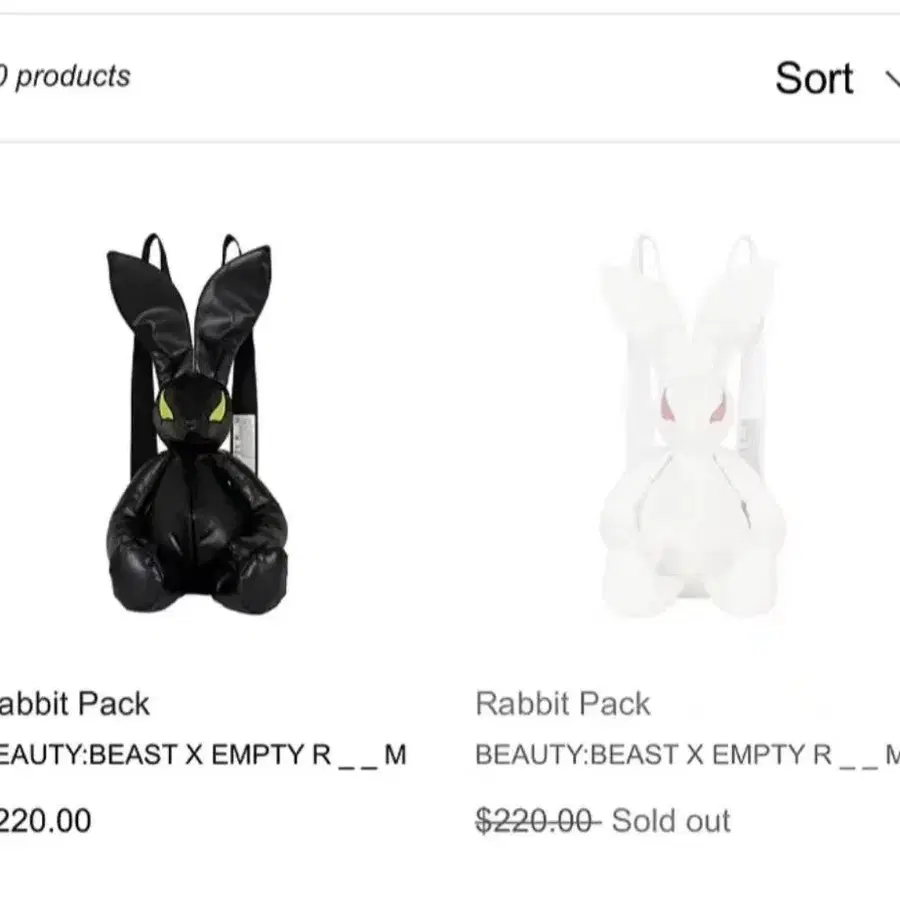Open the white sold-out Rabbit Pack image
The height and width of the screenshot is (900, 900).
[x=692, y=426]
